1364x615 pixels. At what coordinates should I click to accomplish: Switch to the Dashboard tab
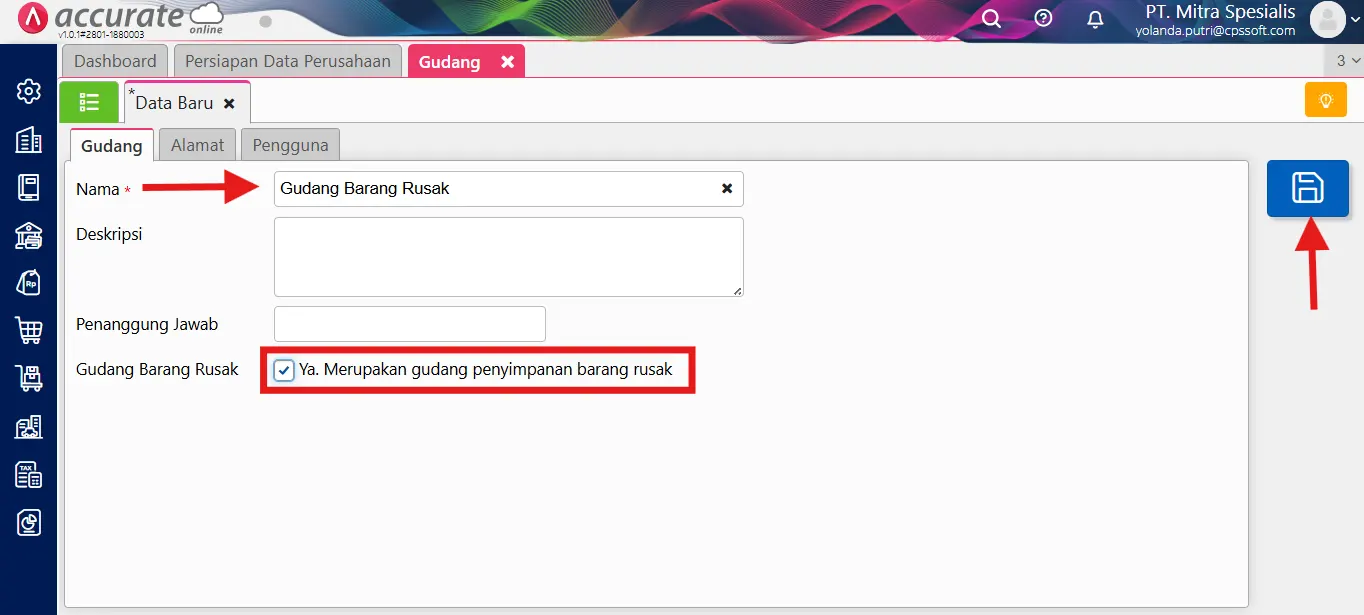pyautogui.click(x=115, y=61)
